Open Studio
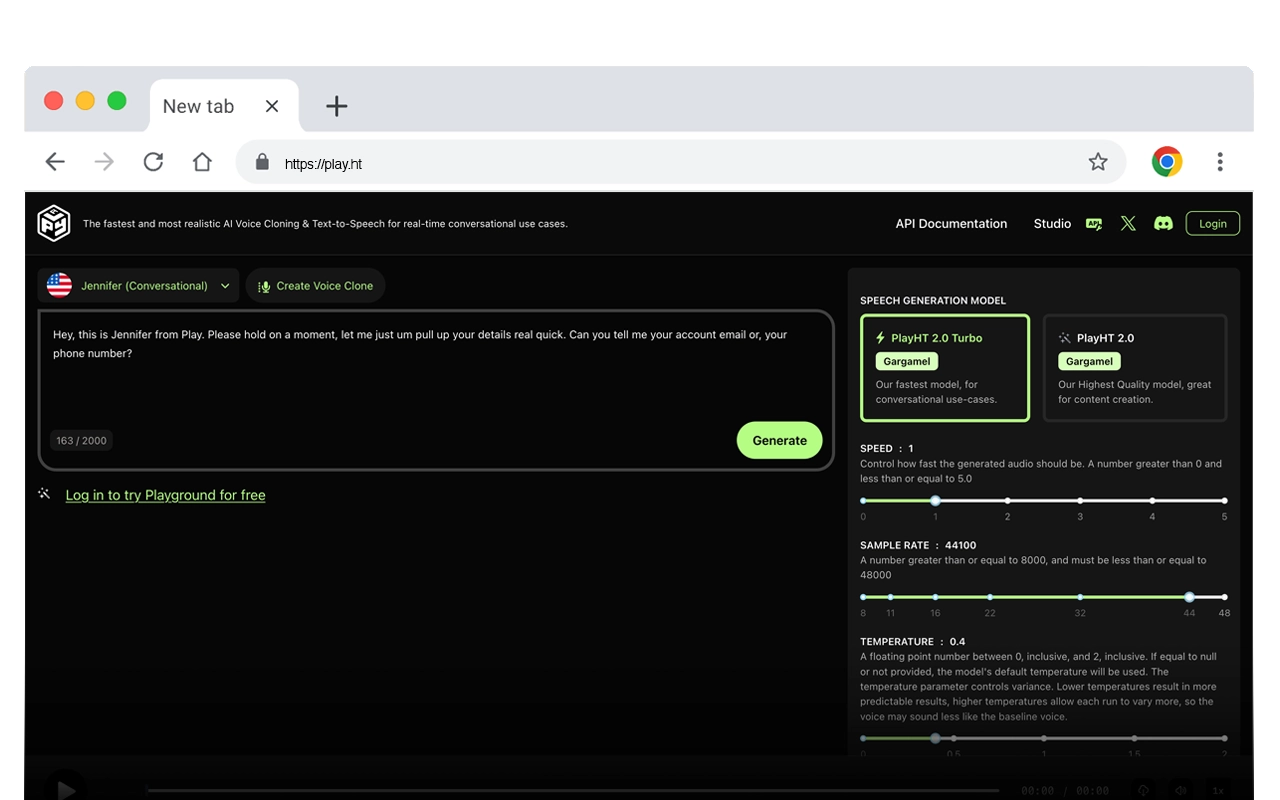The image size is (1280, 800). pos(1052,224)
